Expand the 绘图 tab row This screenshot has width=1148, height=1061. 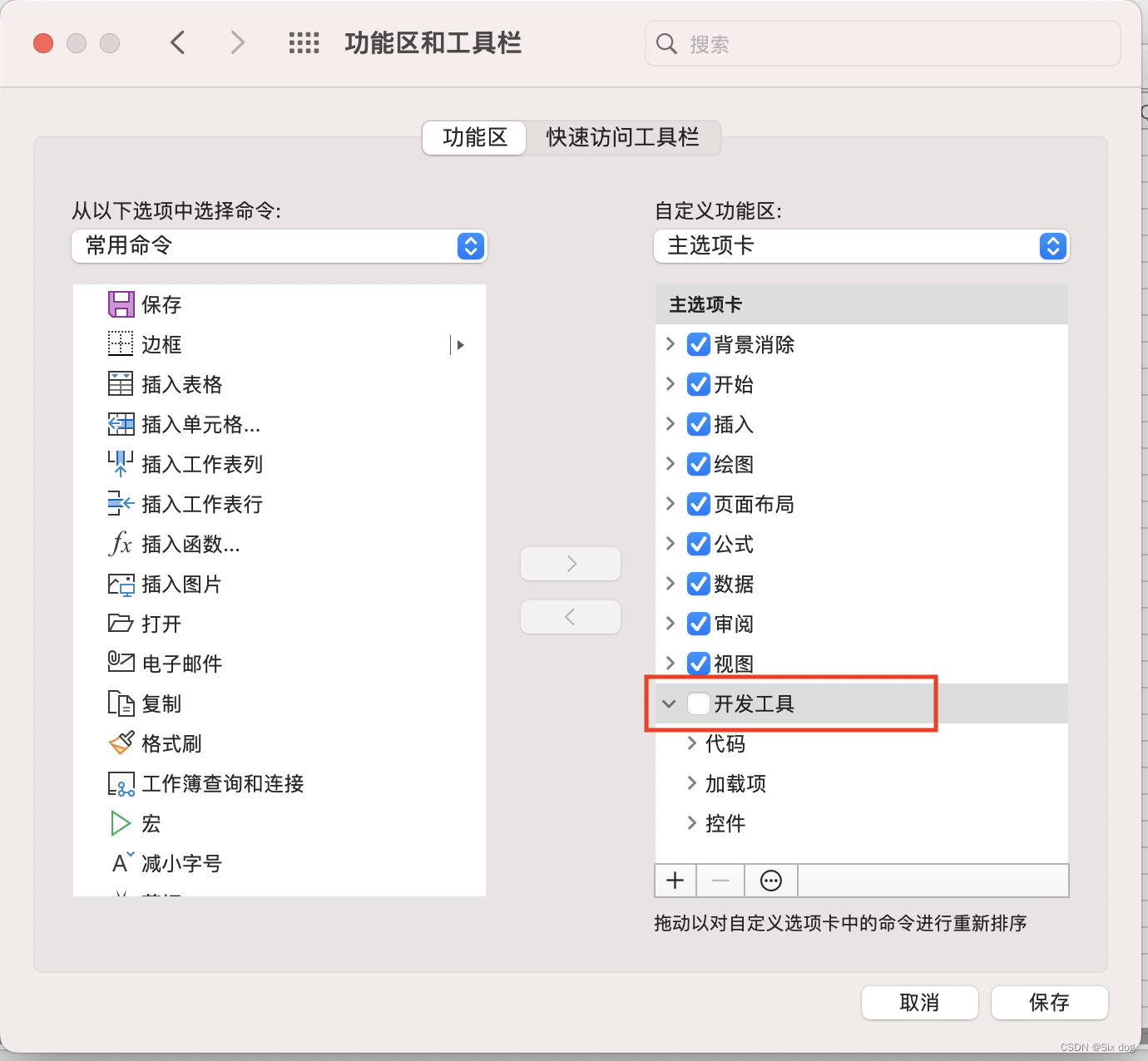(x=670, y=463)
